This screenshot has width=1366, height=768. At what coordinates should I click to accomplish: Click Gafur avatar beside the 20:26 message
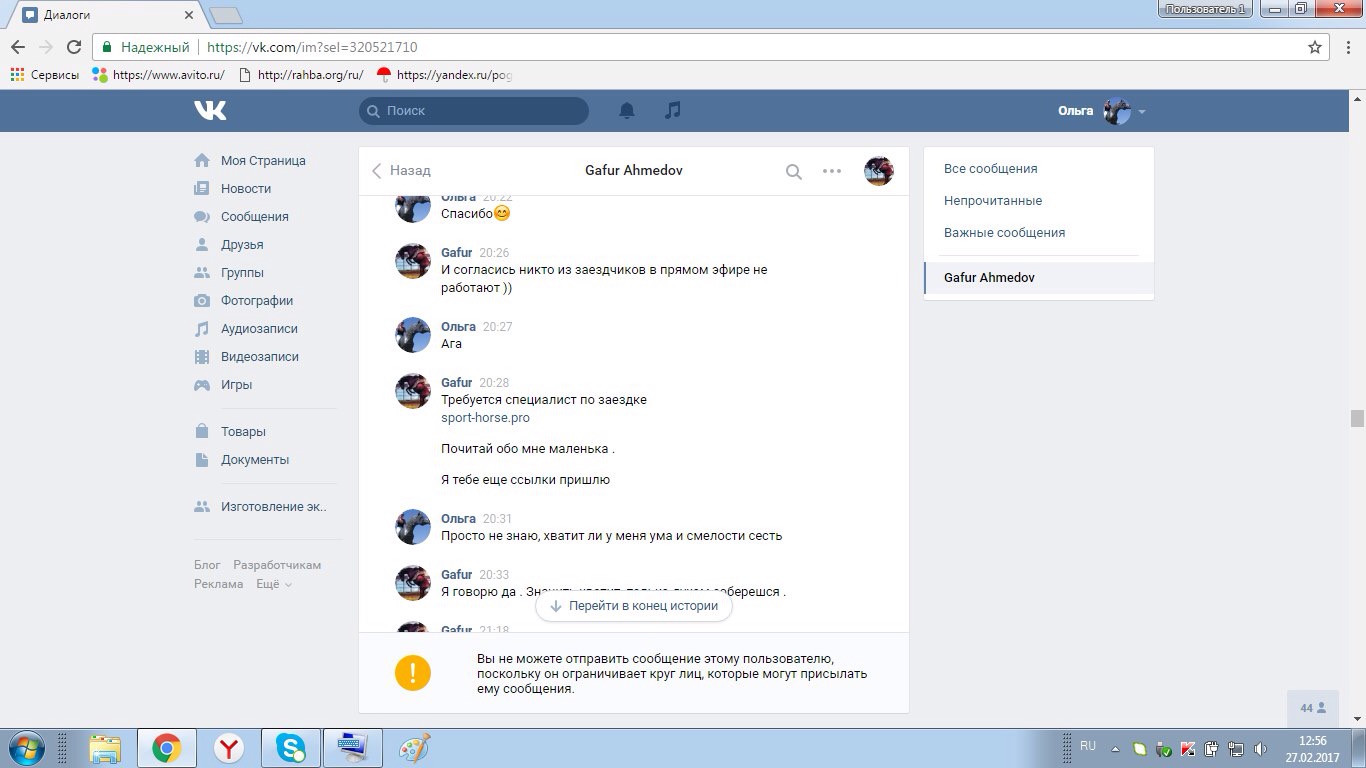click(x=413, y=262)
